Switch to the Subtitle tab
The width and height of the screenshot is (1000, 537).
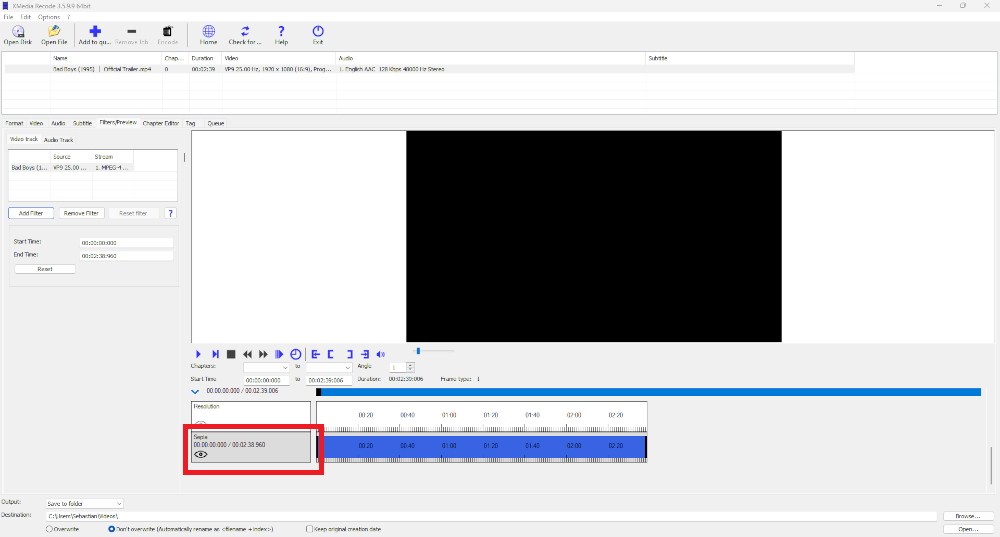[x=82, y=123]
